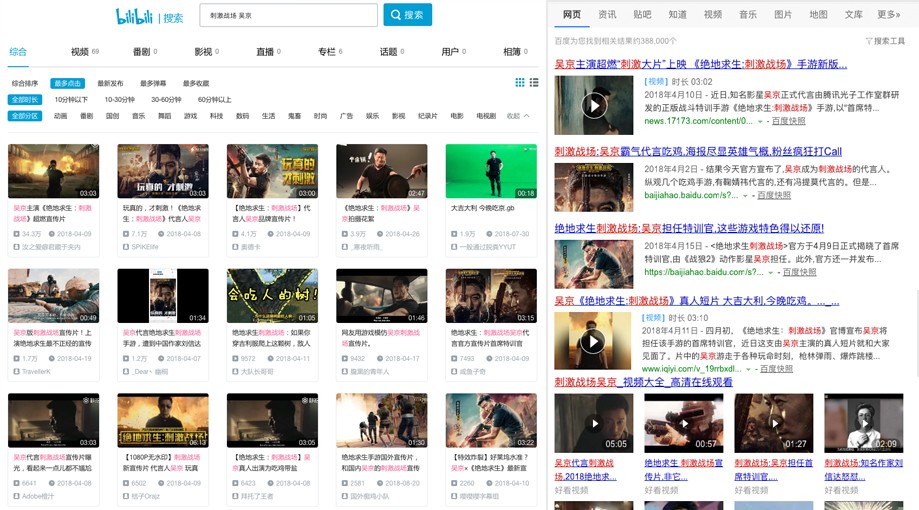Open uploader SPIKElife's profile

point(145,247)
